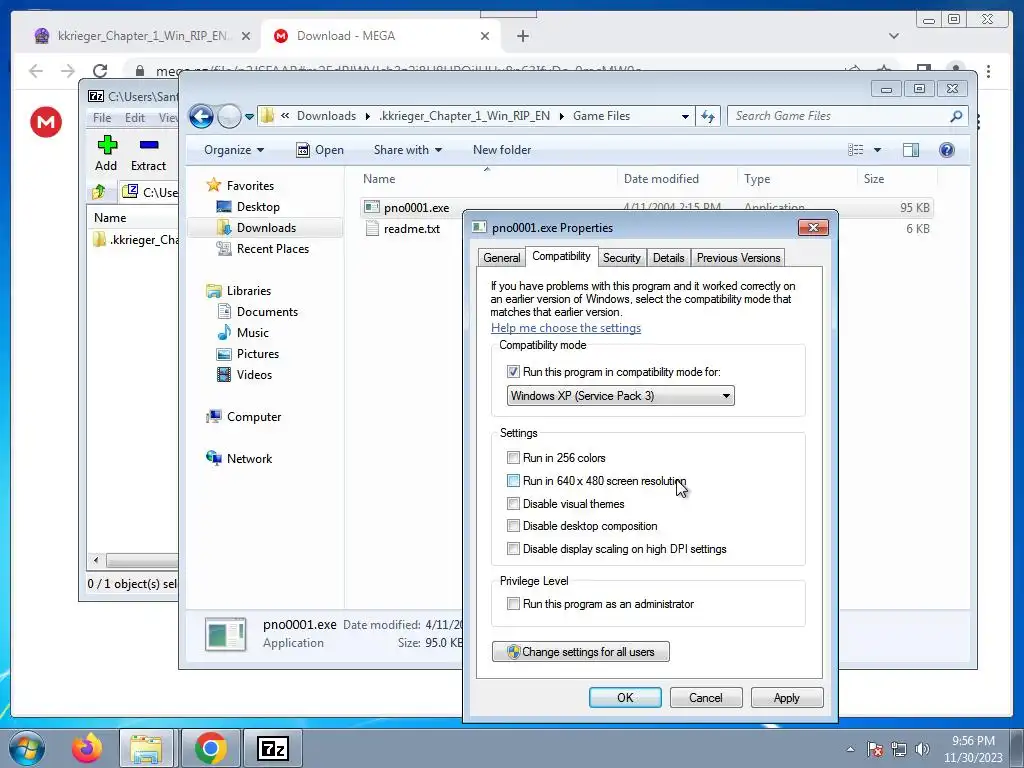The height and width of the screenshot is (768, 1024).
Task: Click the Extract icon in 7-Zip
Action: click(149, 144)
